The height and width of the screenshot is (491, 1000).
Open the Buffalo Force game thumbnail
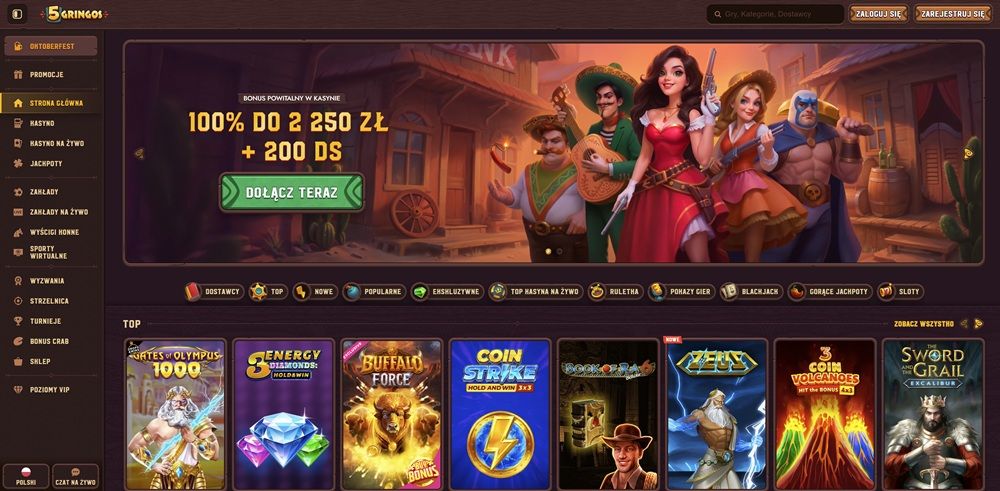click(392, 414)
